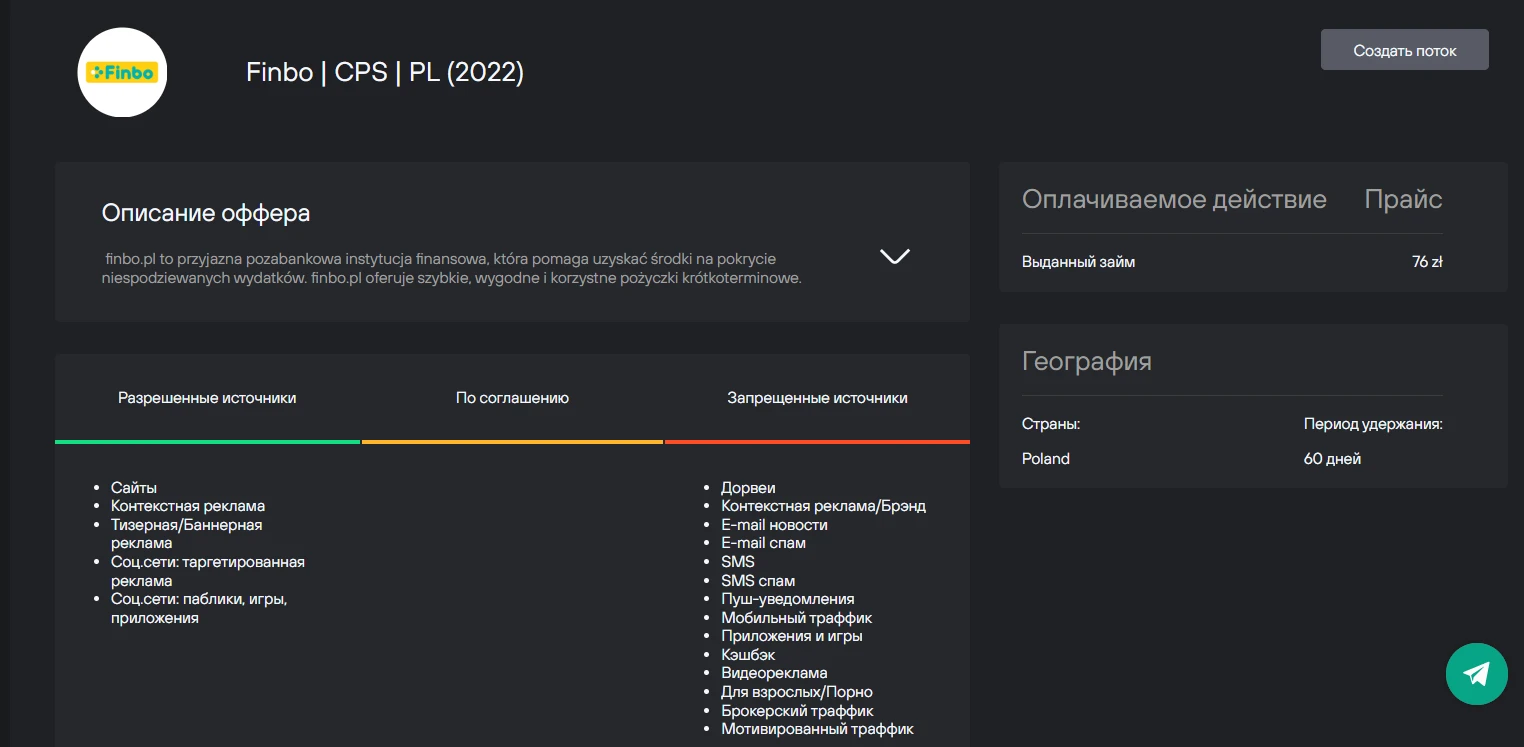Click the Poland country value
Viewport: 1524px width, 747px height.
(x=1046, y=459)
